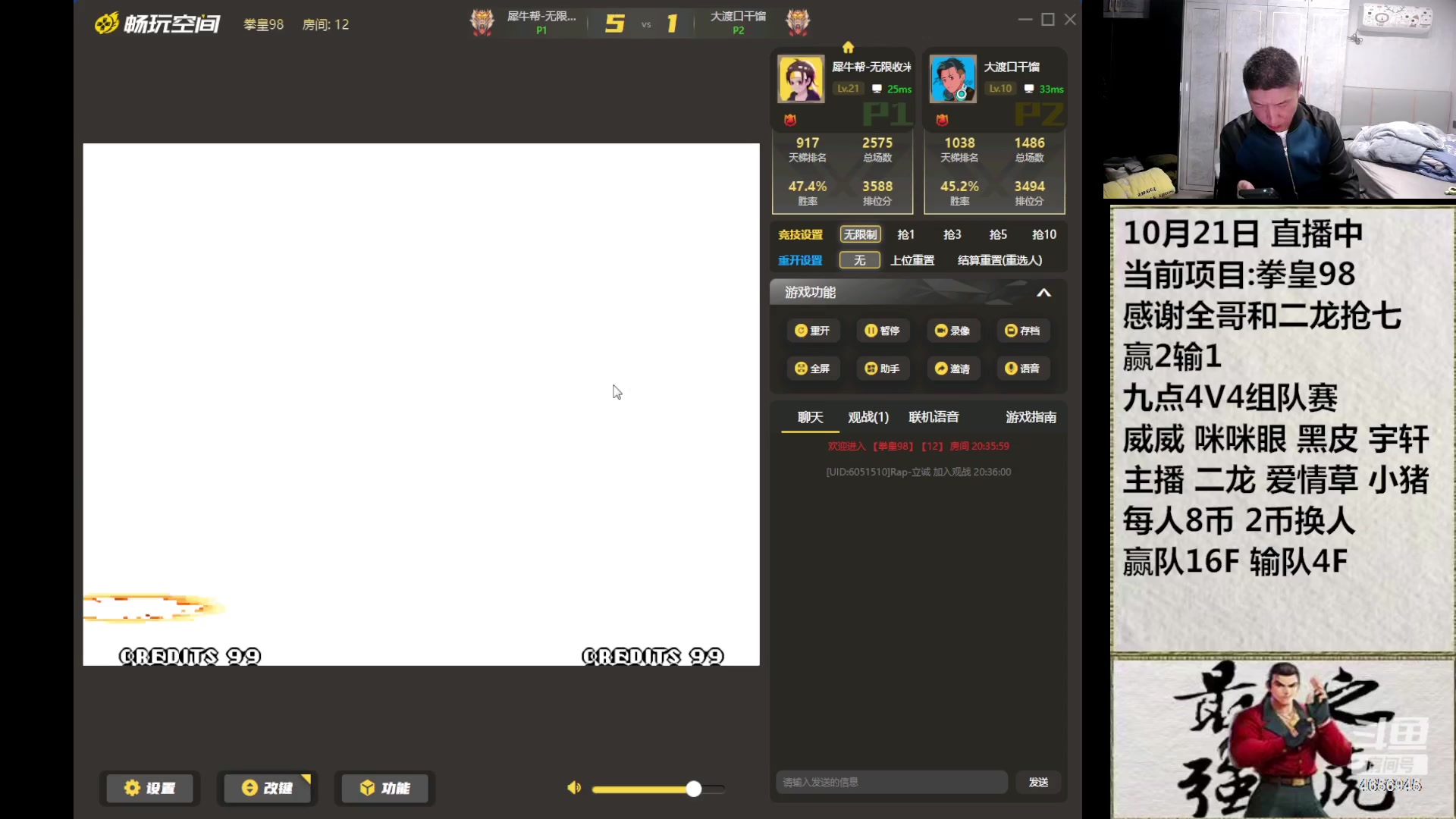
Task: Click the 畅玩空间 logo
Action: 157,24
